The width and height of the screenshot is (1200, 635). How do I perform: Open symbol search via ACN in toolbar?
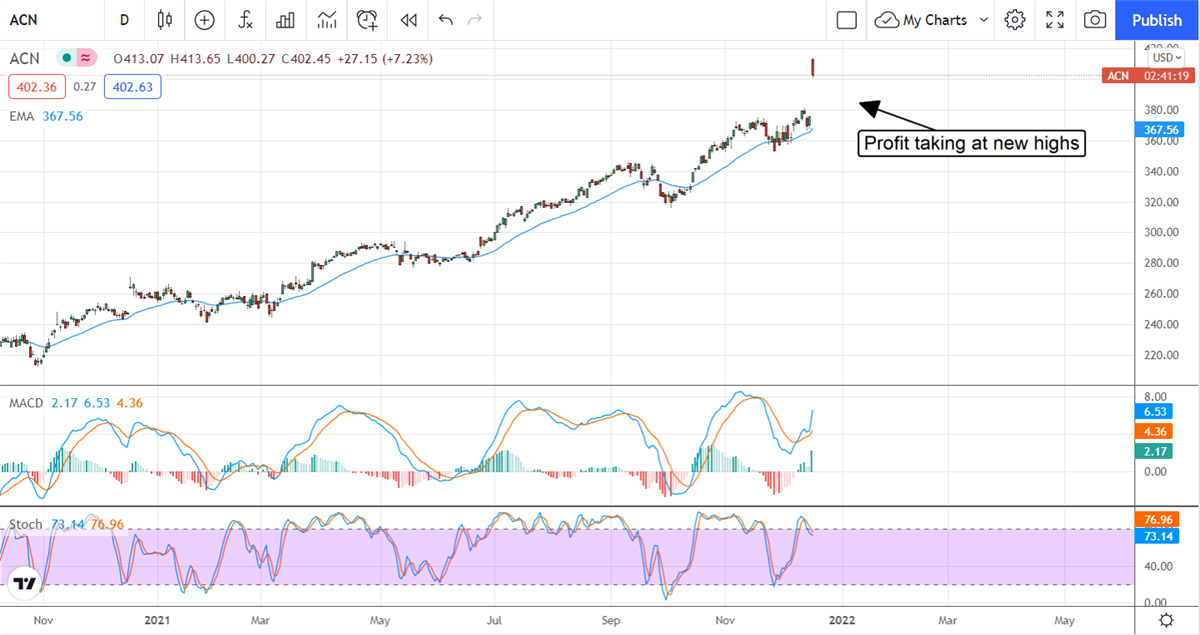[25, 19]
